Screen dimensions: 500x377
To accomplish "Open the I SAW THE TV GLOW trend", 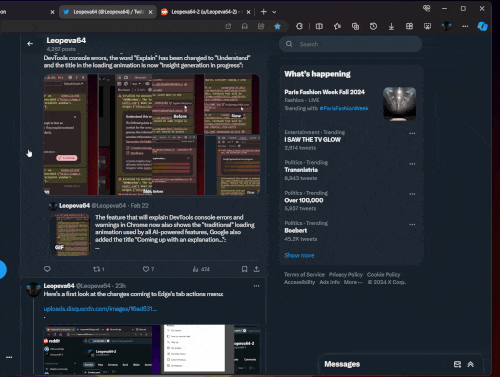I will coord(312,140).
